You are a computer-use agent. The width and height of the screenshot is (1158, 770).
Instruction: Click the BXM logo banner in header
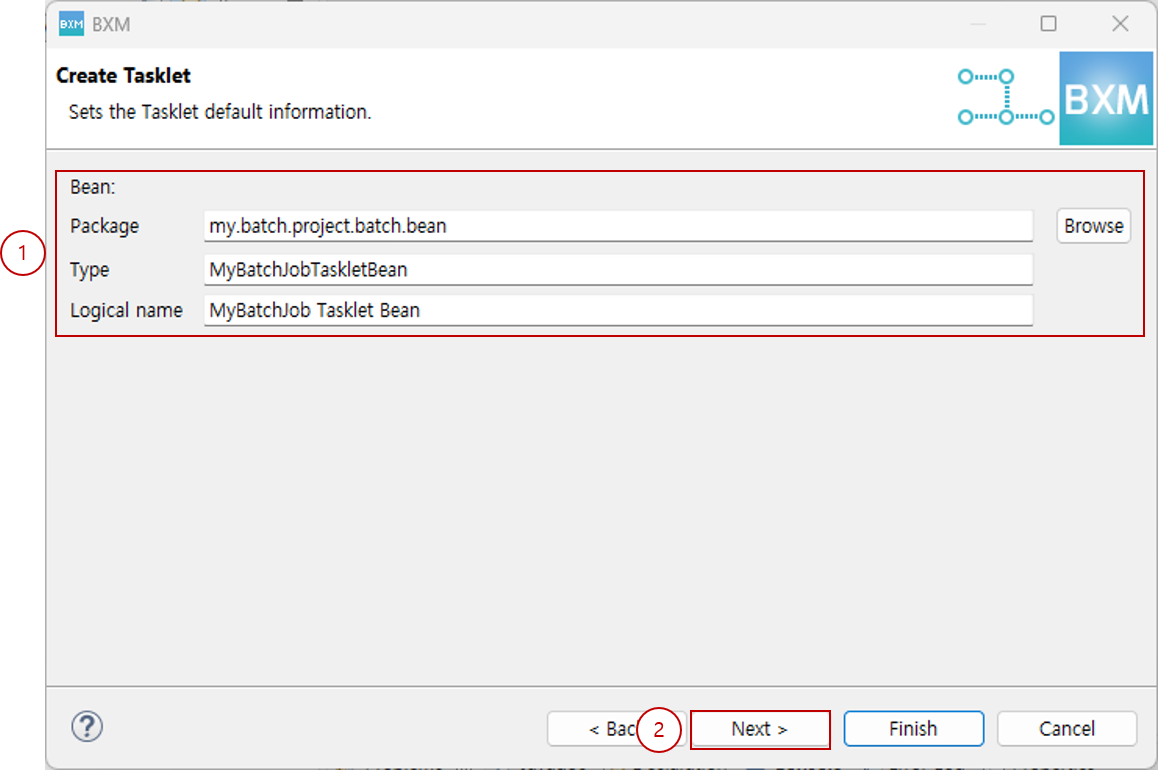1105,100
